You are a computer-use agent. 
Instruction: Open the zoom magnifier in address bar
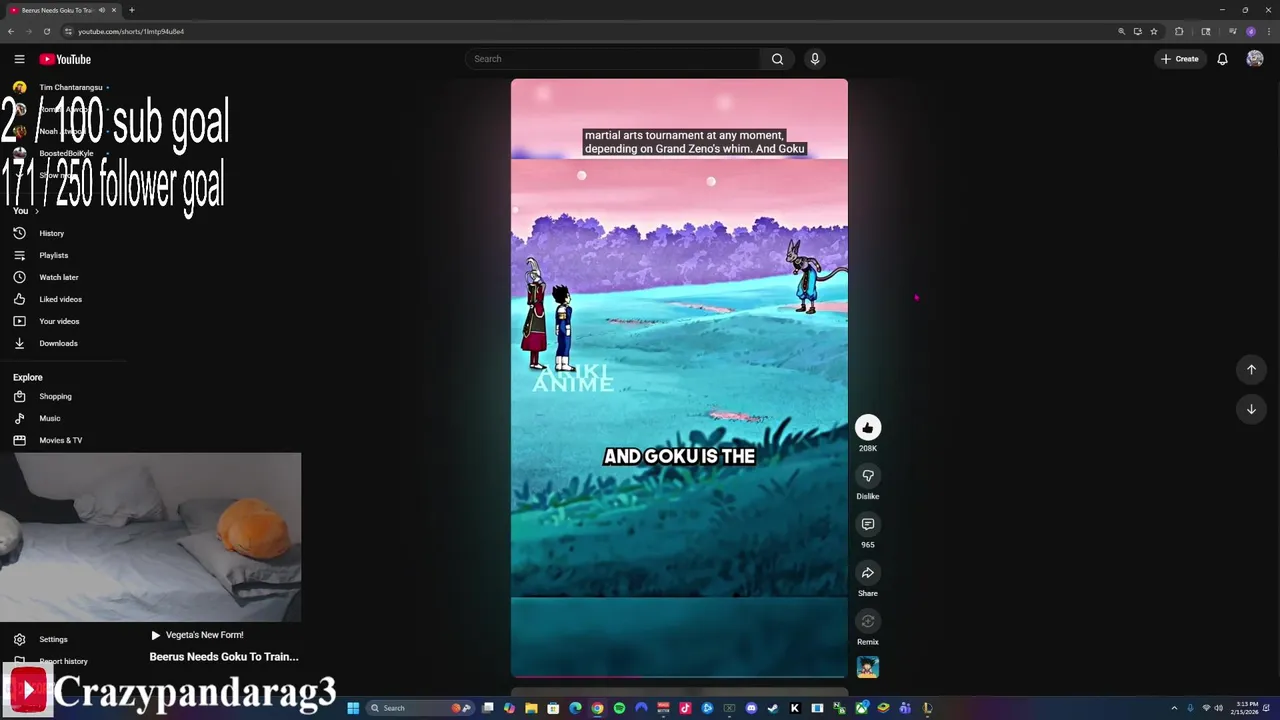click(1121, 31)
